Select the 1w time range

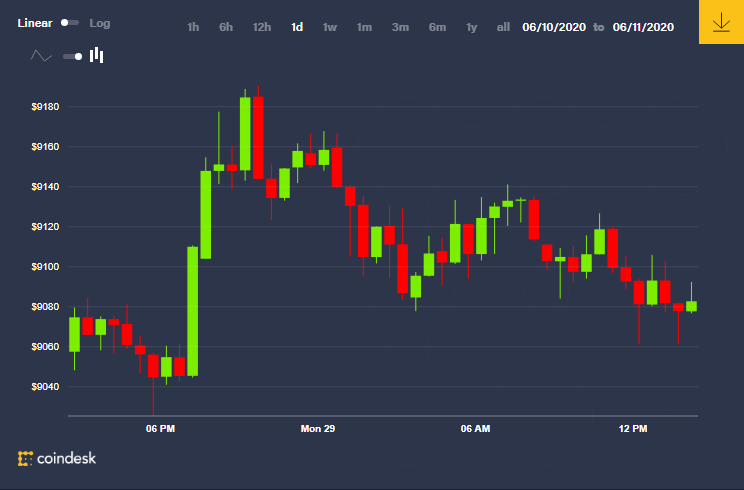pyautogui.click(x=330, y=27)
